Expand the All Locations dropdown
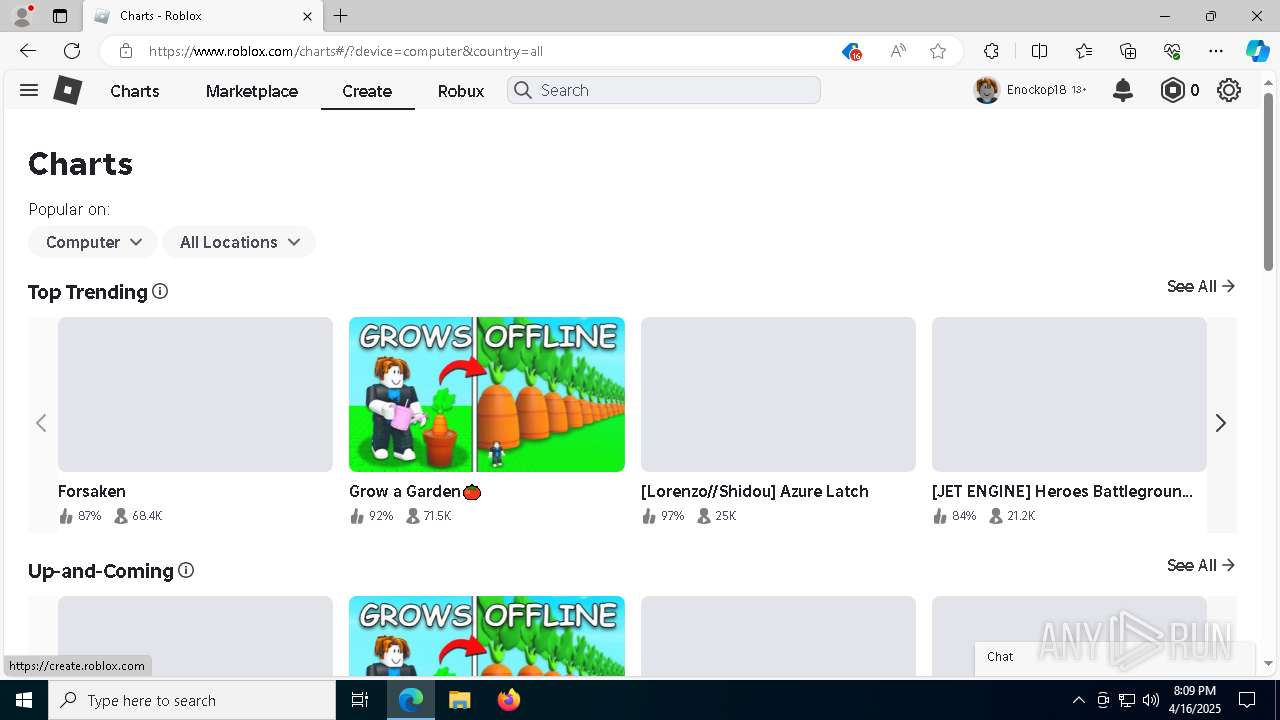 [239, 242]
